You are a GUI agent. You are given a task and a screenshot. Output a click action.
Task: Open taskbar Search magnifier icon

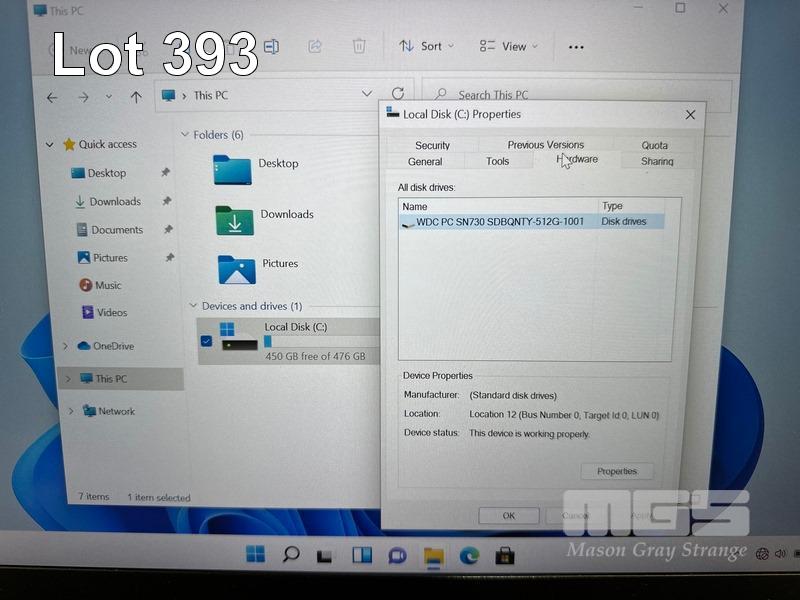(291, 554)
